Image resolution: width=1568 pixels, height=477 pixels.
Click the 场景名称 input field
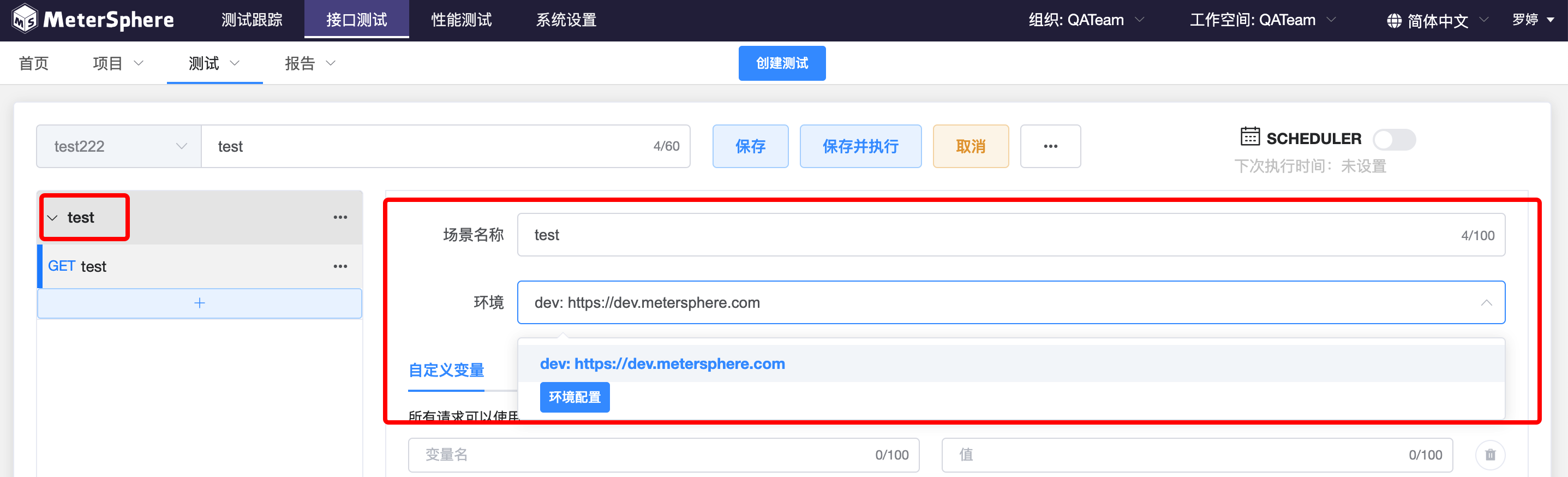pyautogui.click(x=1011, y=235)
